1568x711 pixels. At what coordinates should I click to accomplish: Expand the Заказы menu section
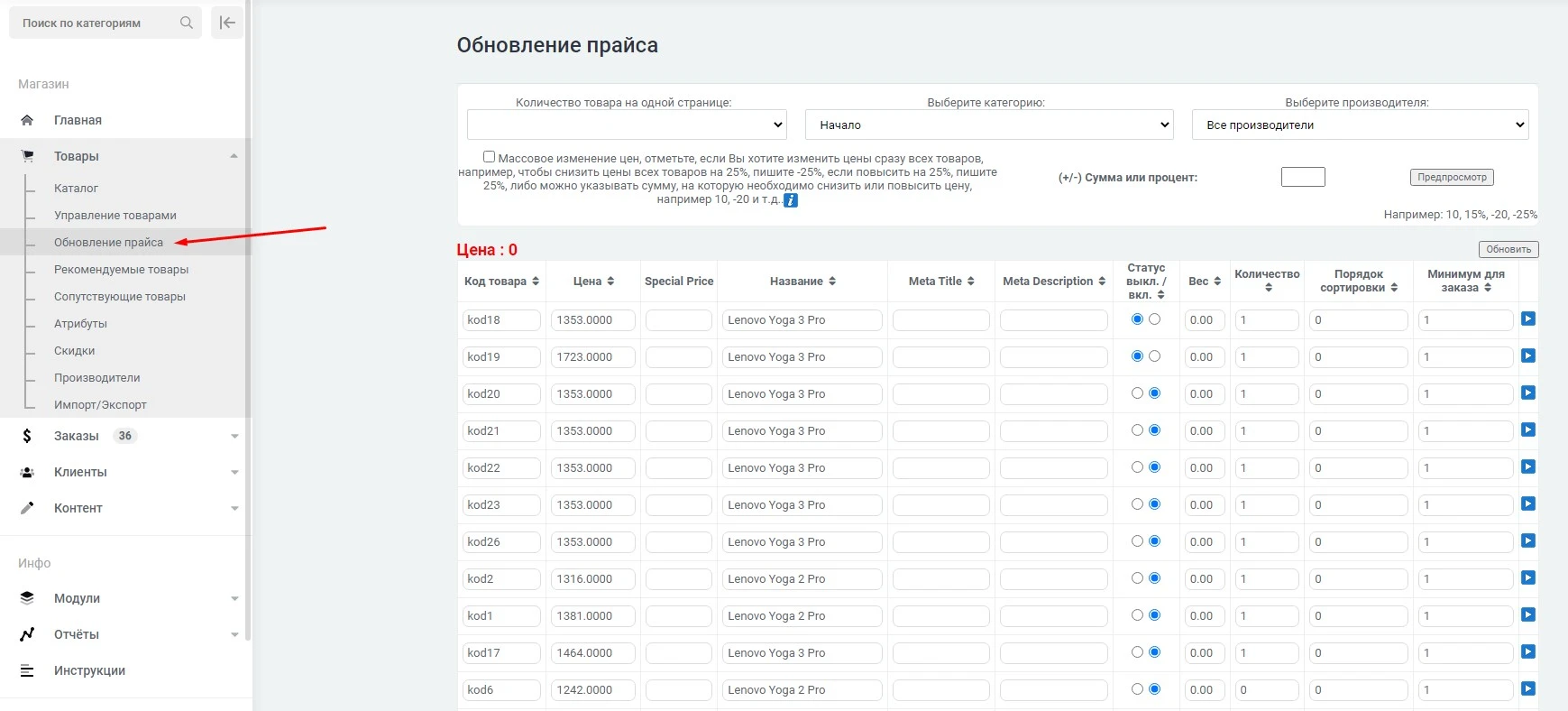click(x=234, y=436)
